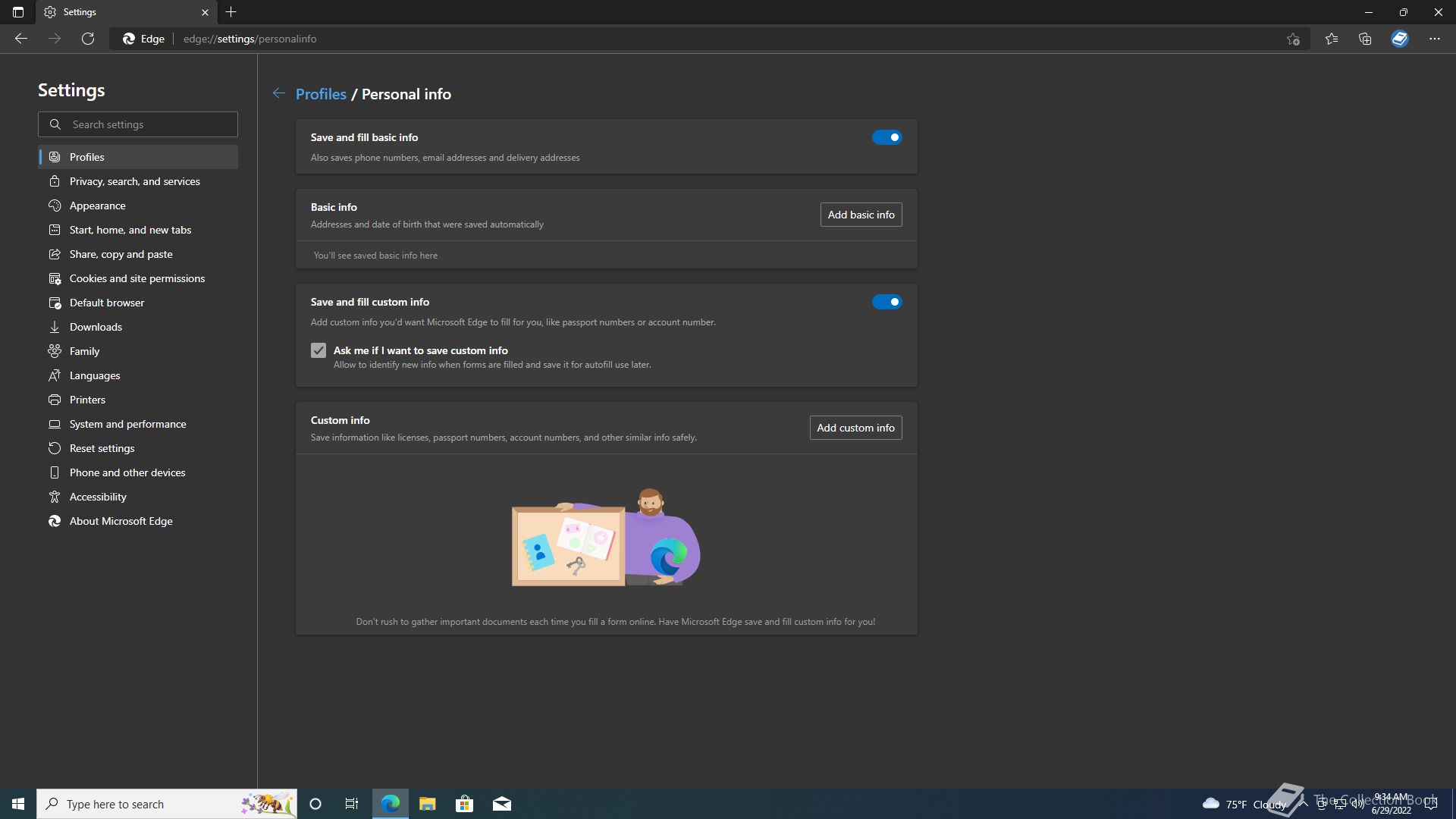This screenshot has width=1456, height=819.
Task: Add this page to favorites star icon
Action: pos(1293,39)
